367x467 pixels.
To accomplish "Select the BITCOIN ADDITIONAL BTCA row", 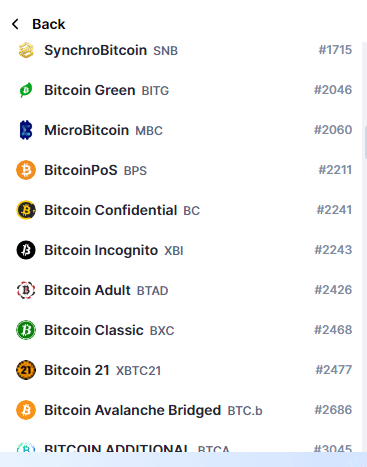I will [184, 445].
